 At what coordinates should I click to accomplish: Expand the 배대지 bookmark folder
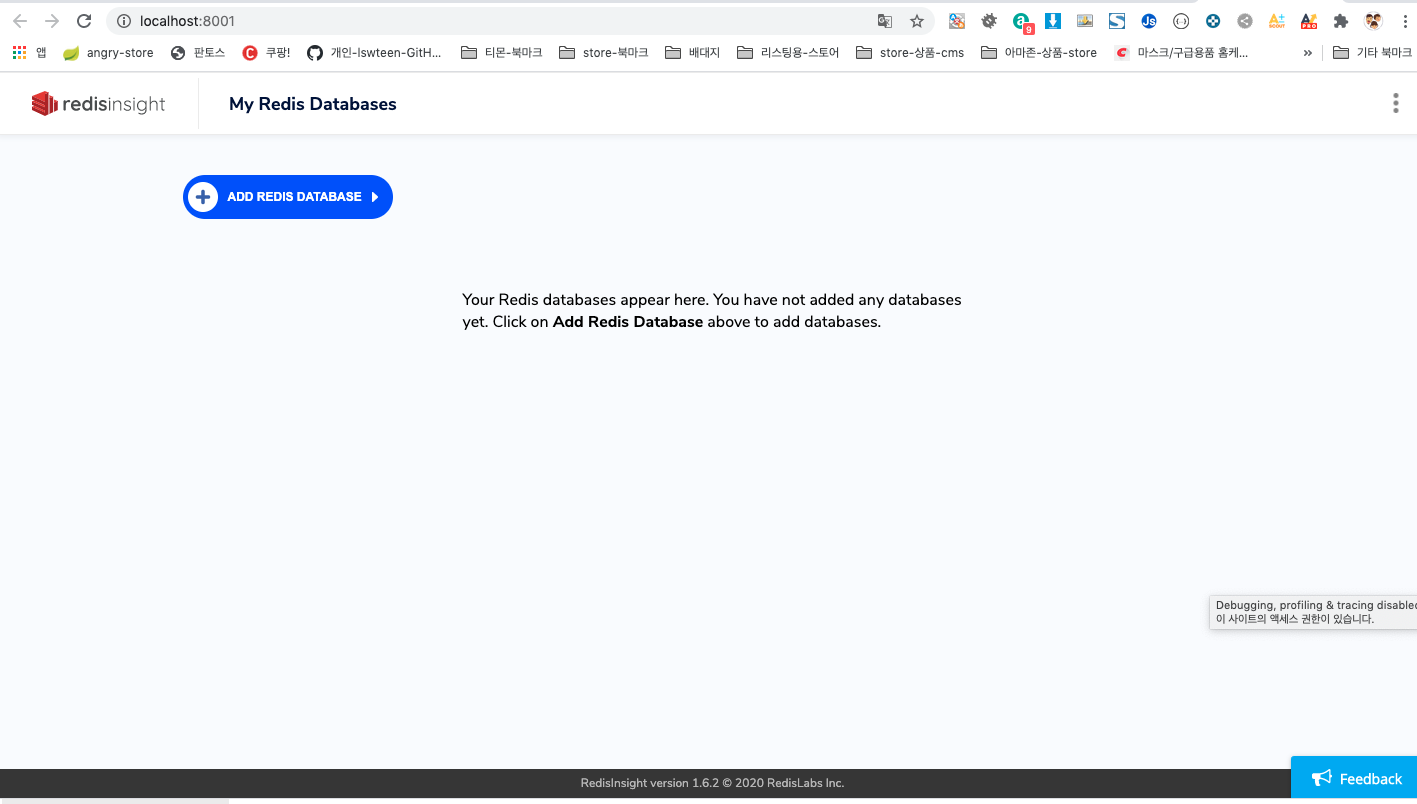(692, 53)
